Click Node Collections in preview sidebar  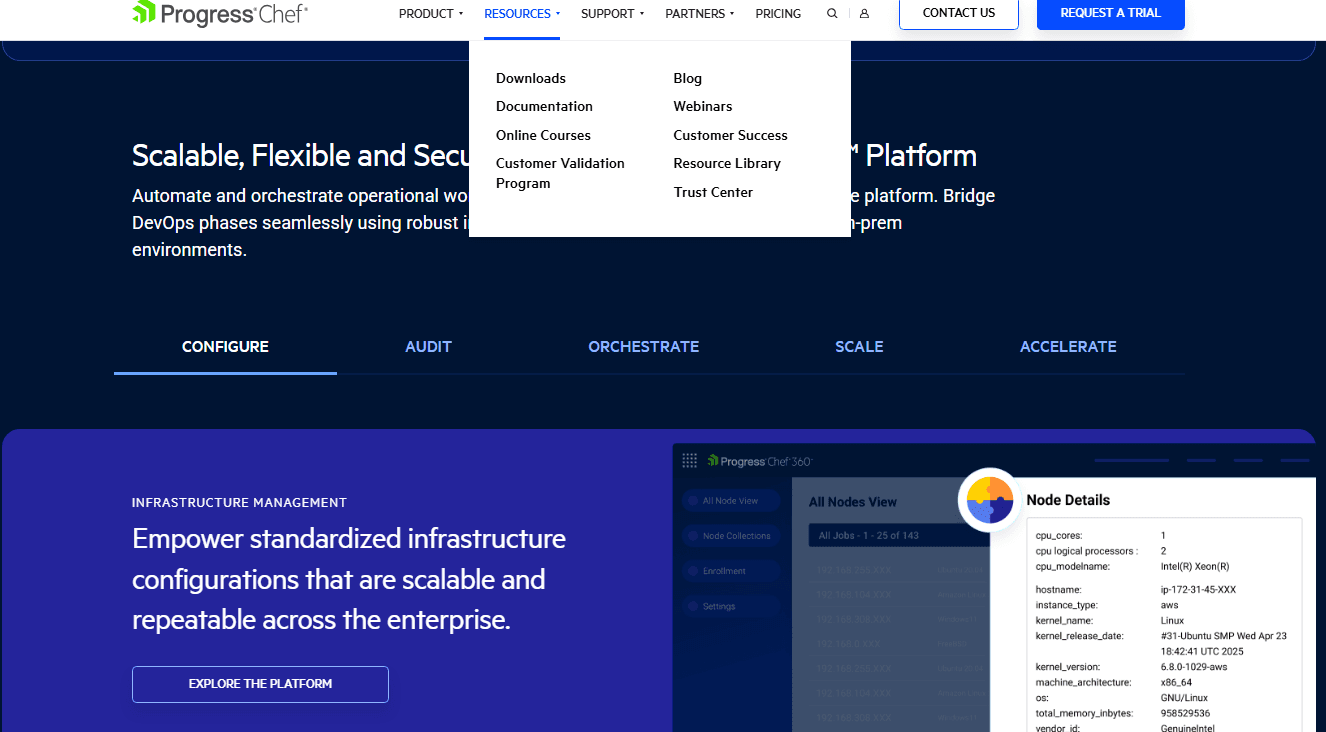coord(730,536)
